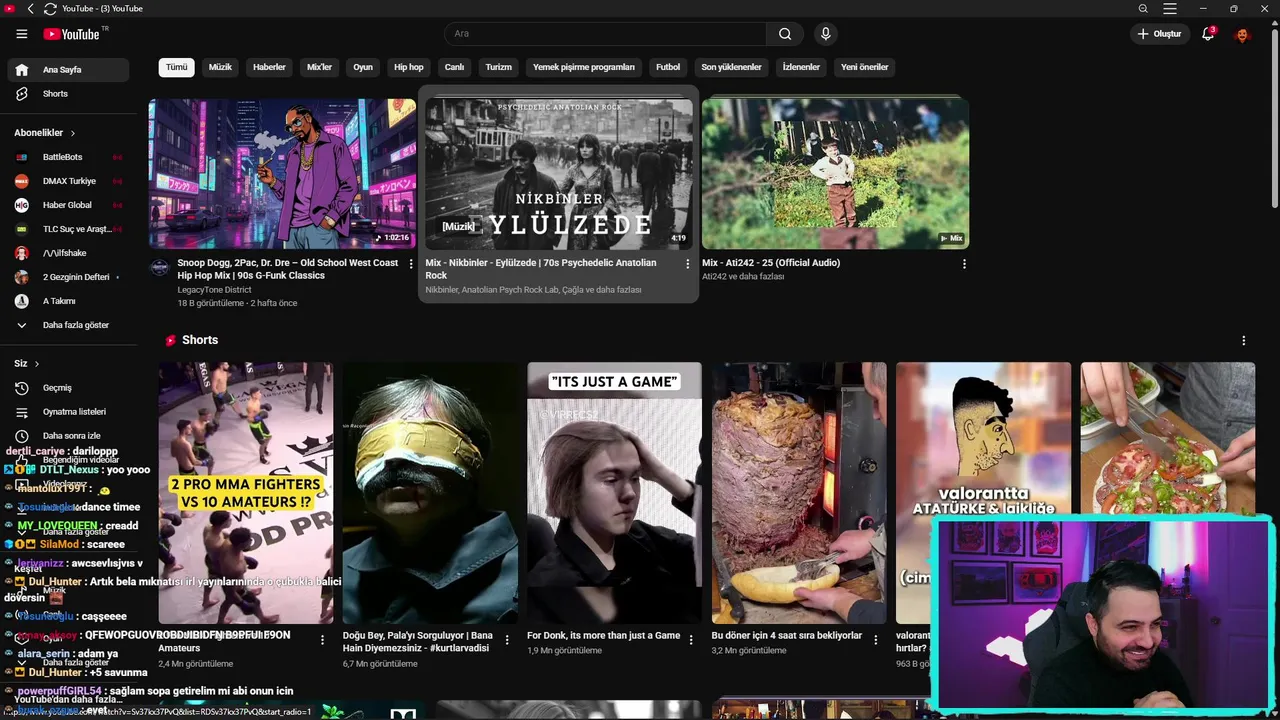Select Son yüklenenler filter chip
Image resolution: width=1280 pixels, height=720 pixels.
tap(731, 68)
